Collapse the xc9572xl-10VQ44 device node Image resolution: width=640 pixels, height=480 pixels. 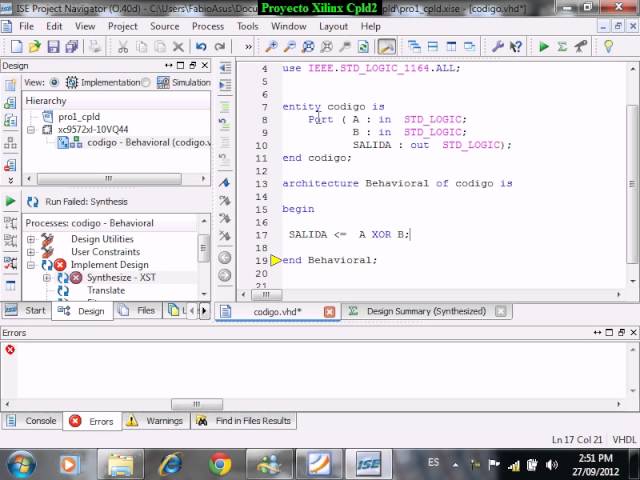point(31,130)
